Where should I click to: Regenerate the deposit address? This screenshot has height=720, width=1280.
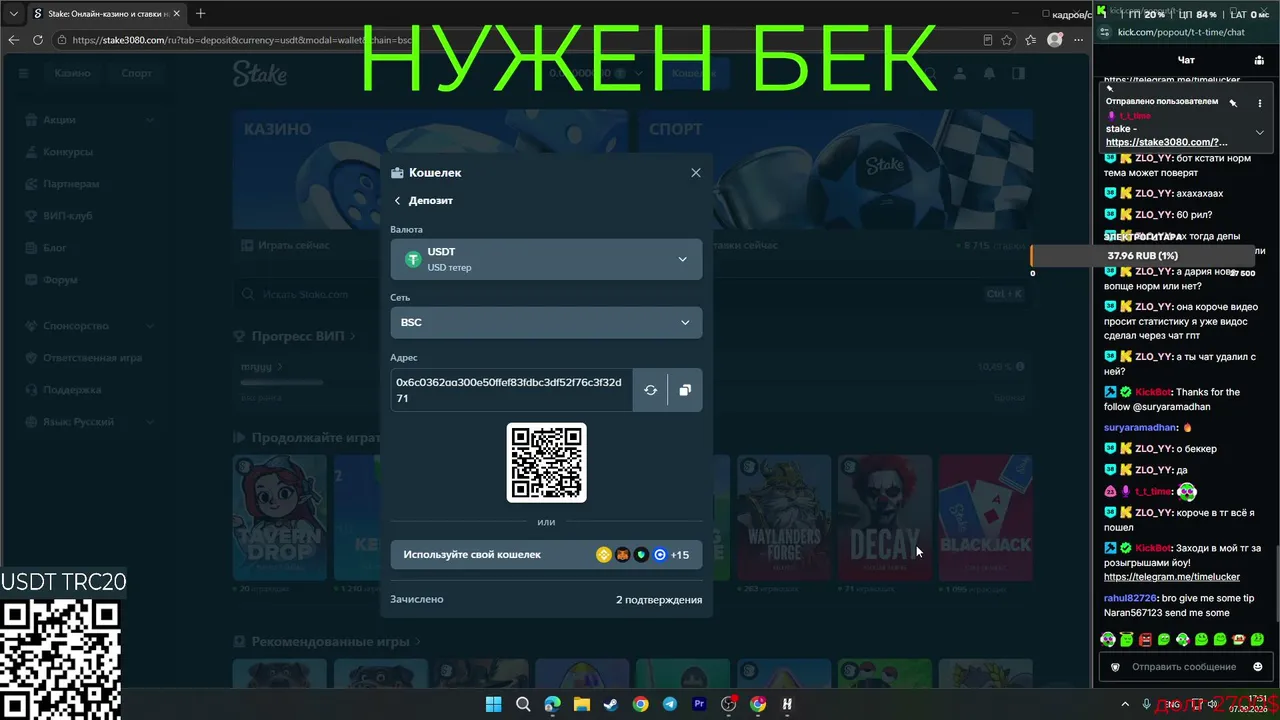[x=650, y=390]
